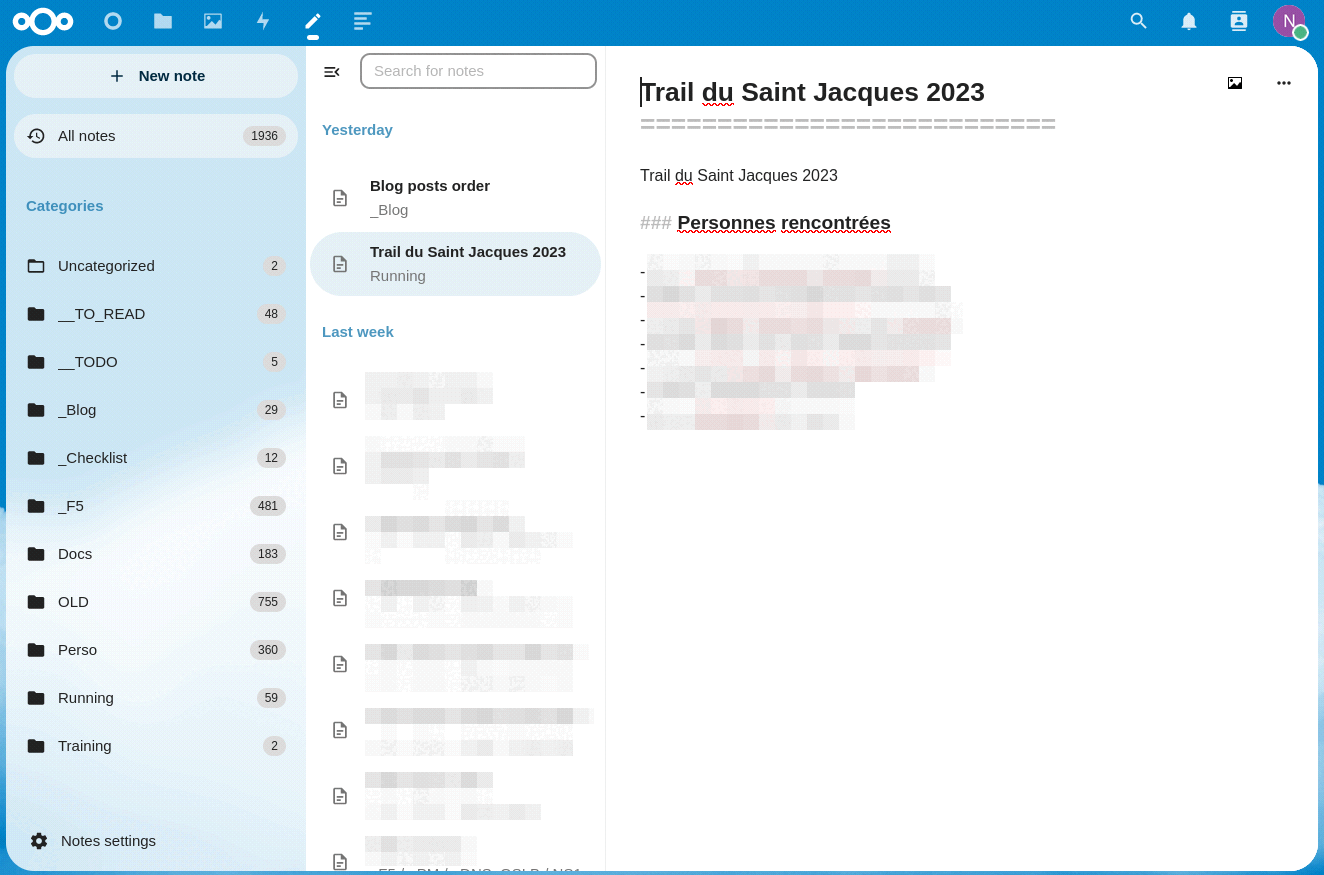Open the Nextcloud Files app icon

[163, 21]
